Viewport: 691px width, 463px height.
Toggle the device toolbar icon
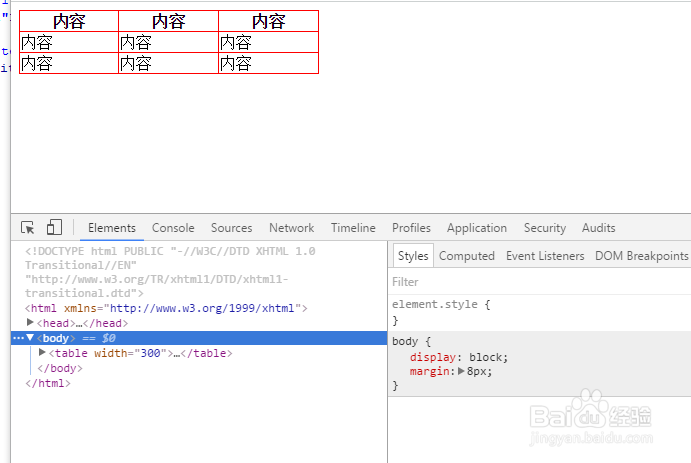(x=54, y=227)
